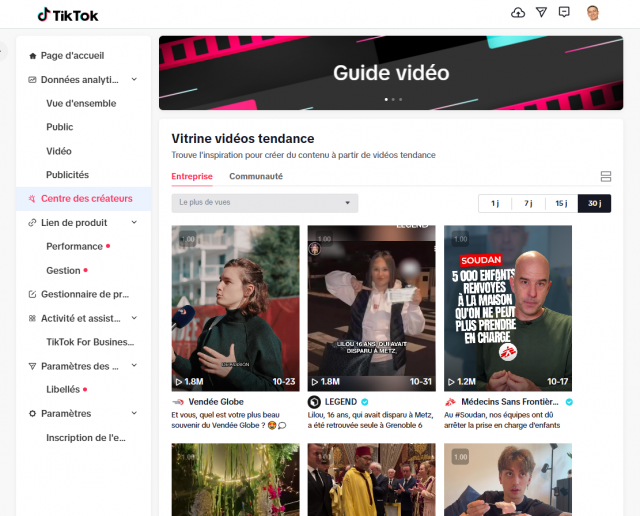Collapse the Données analytiques section
Viewport: 640px width, 516px height.
click(x=134, y=79)
